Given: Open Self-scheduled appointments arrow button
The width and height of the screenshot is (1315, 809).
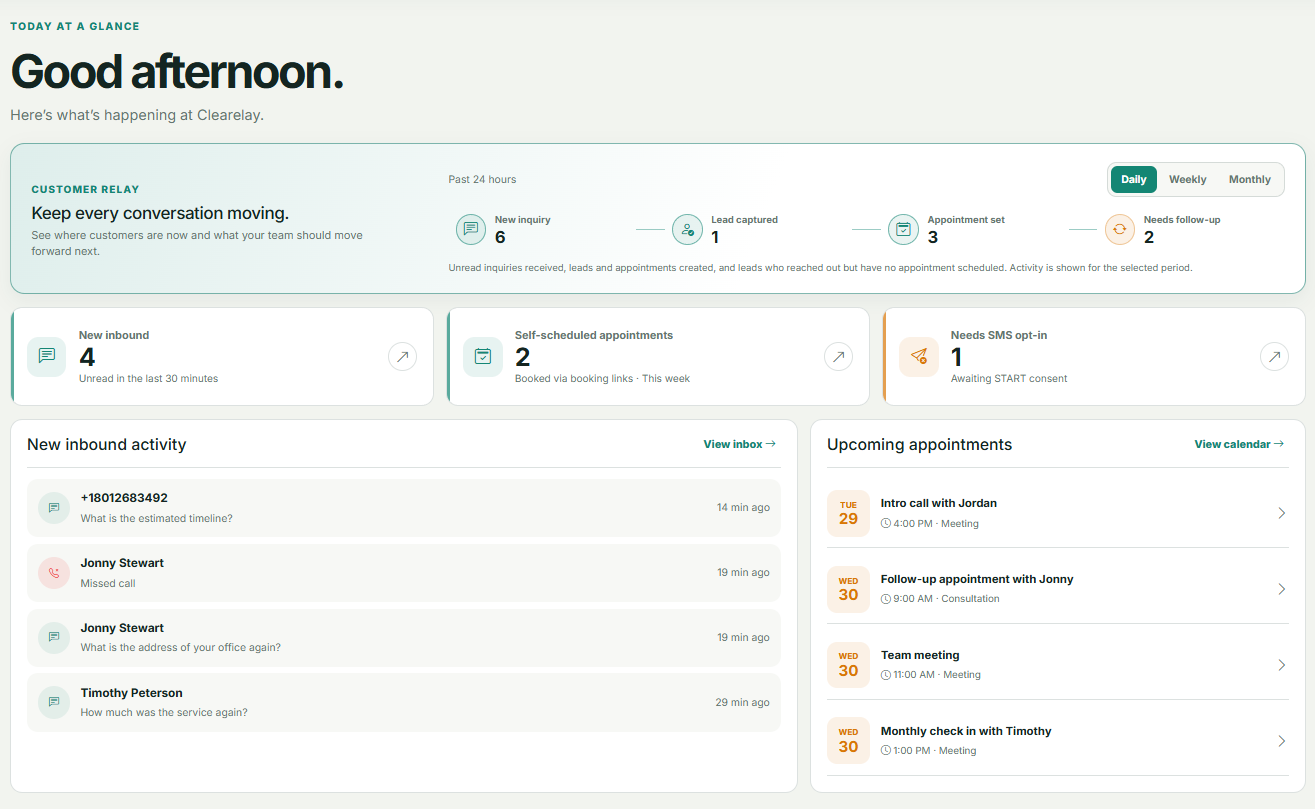Looking at the screenshot, I should (838, 356).
